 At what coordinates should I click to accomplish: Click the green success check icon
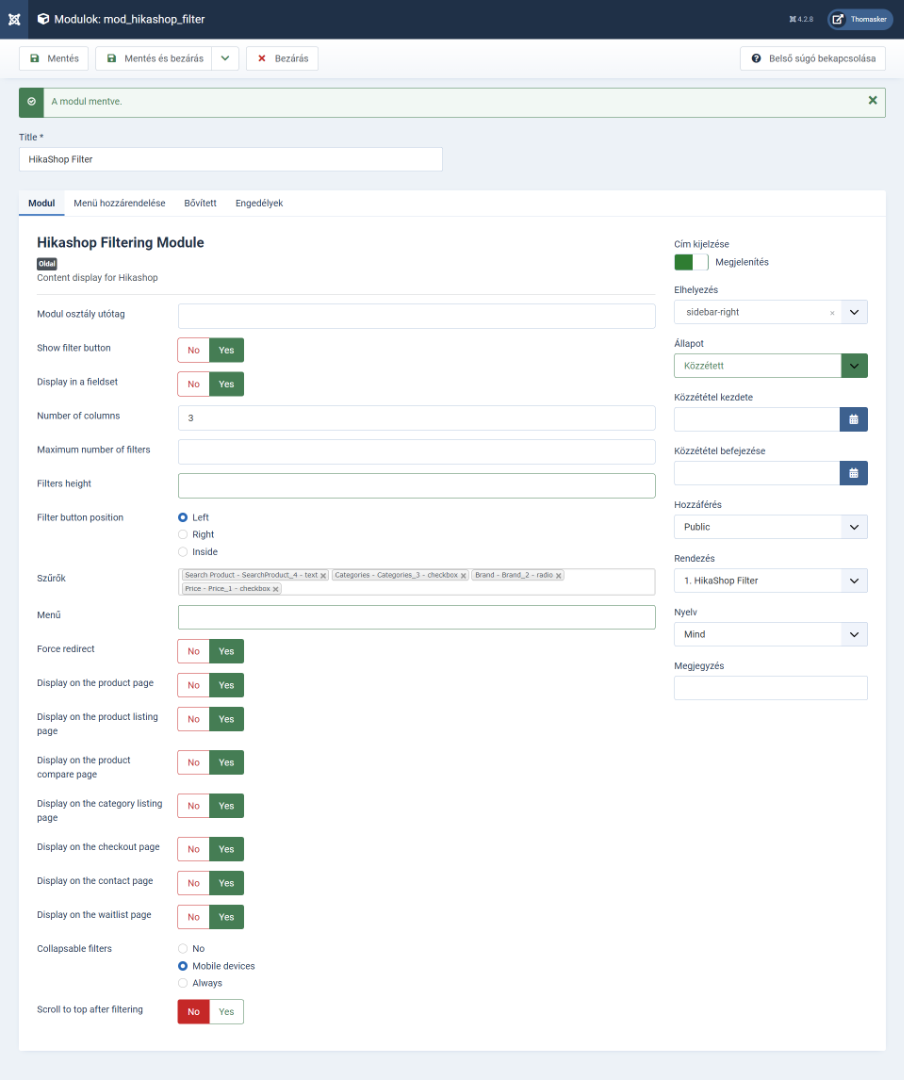31,102
